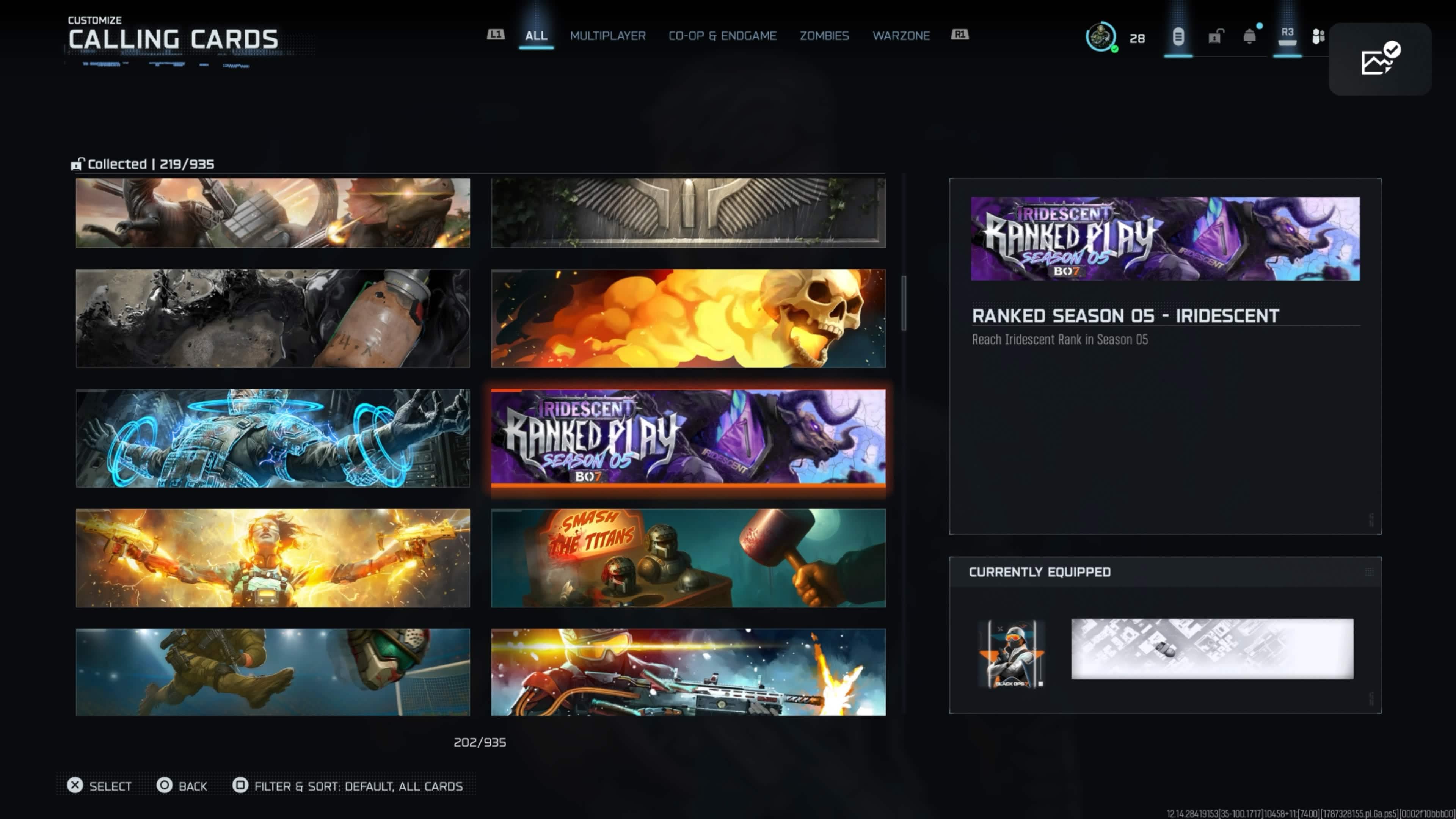Screen dimensions: 1456x819
Task: Switch to the ZOMBIES tab
Action: [824, 36]
